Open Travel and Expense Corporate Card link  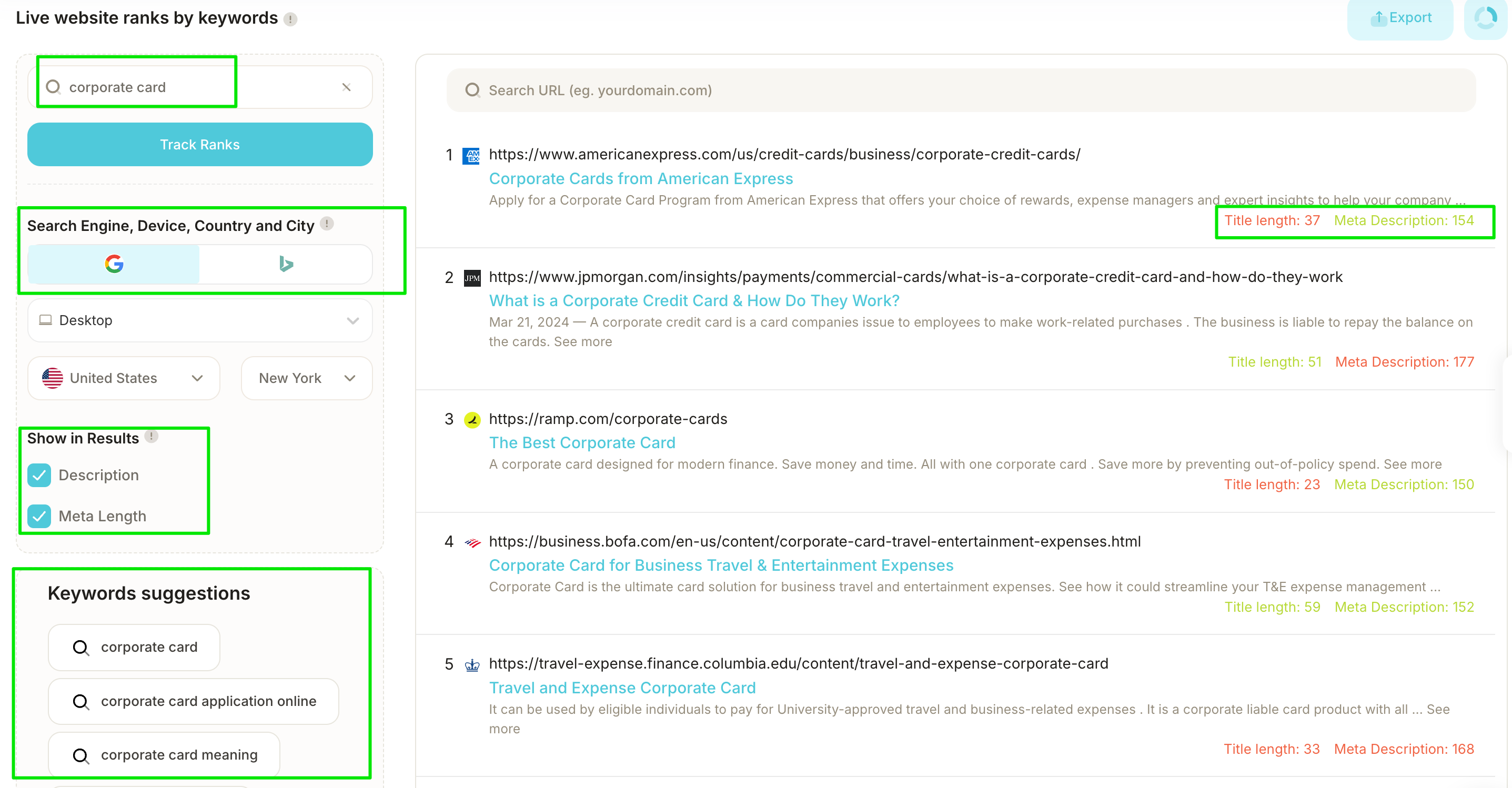[622, 688]
